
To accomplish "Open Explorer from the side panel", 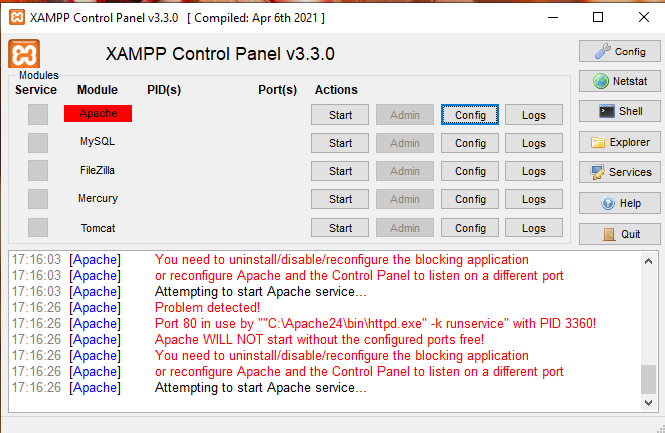I will [619, 142].
